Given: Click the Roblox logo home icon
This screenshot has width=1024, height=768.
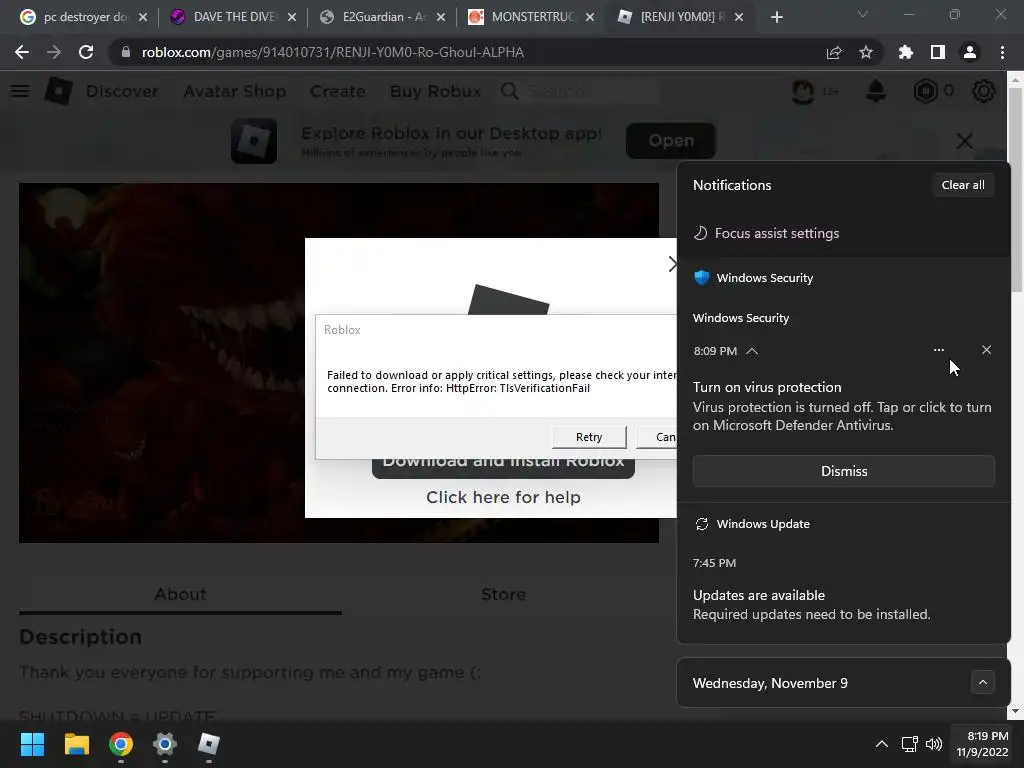Looking at the screenshot, I should pos(58,91).
